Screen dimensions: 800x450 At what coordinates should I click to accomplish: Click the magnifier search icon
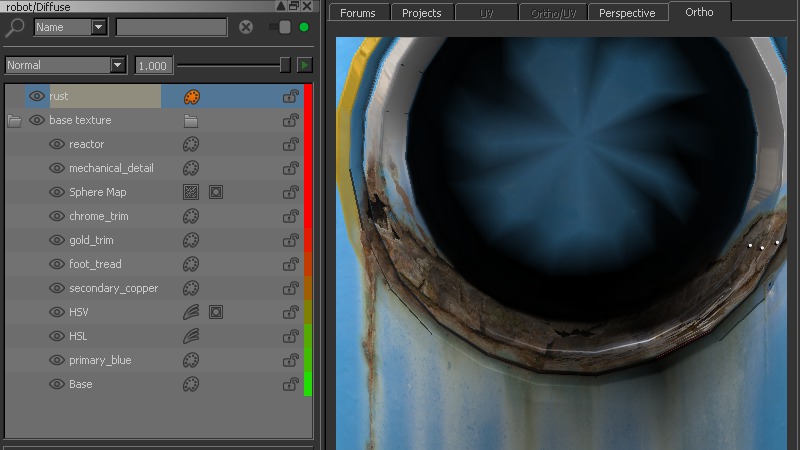[x=16, y=27]
